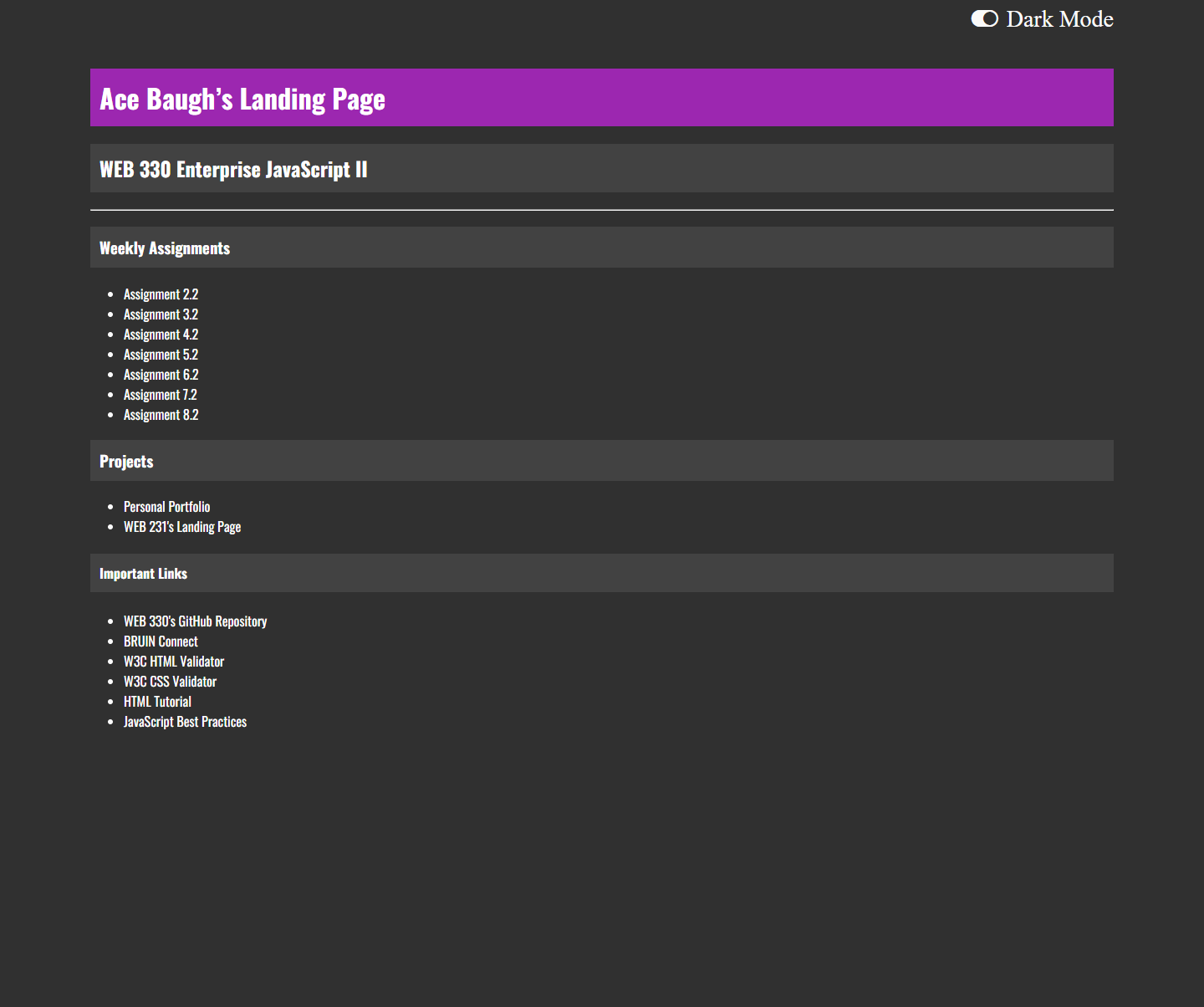Select the Assignment 5.2 link

(x=161, y=355)
